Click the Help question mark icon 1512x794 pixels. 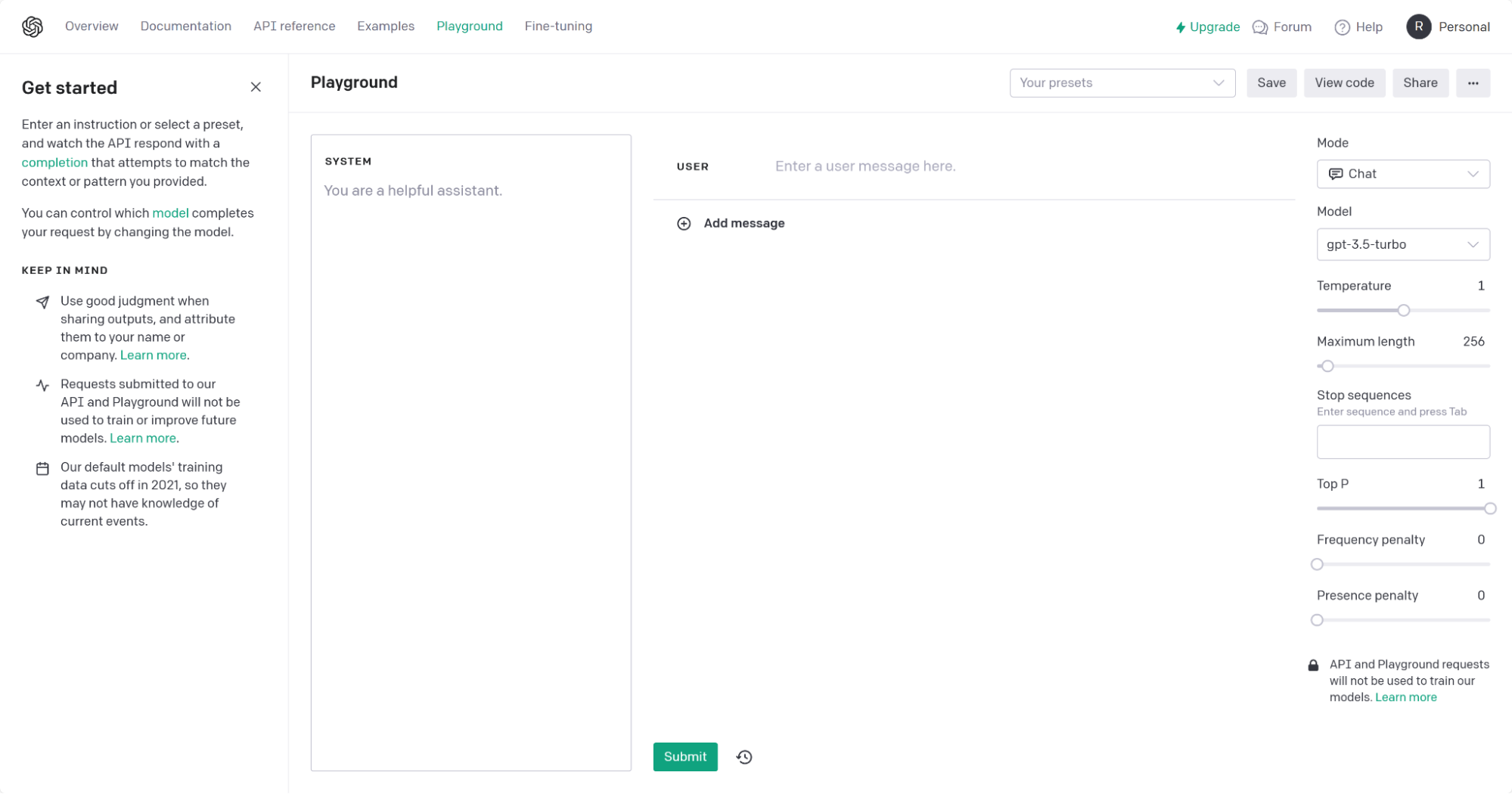point(1342,27)
